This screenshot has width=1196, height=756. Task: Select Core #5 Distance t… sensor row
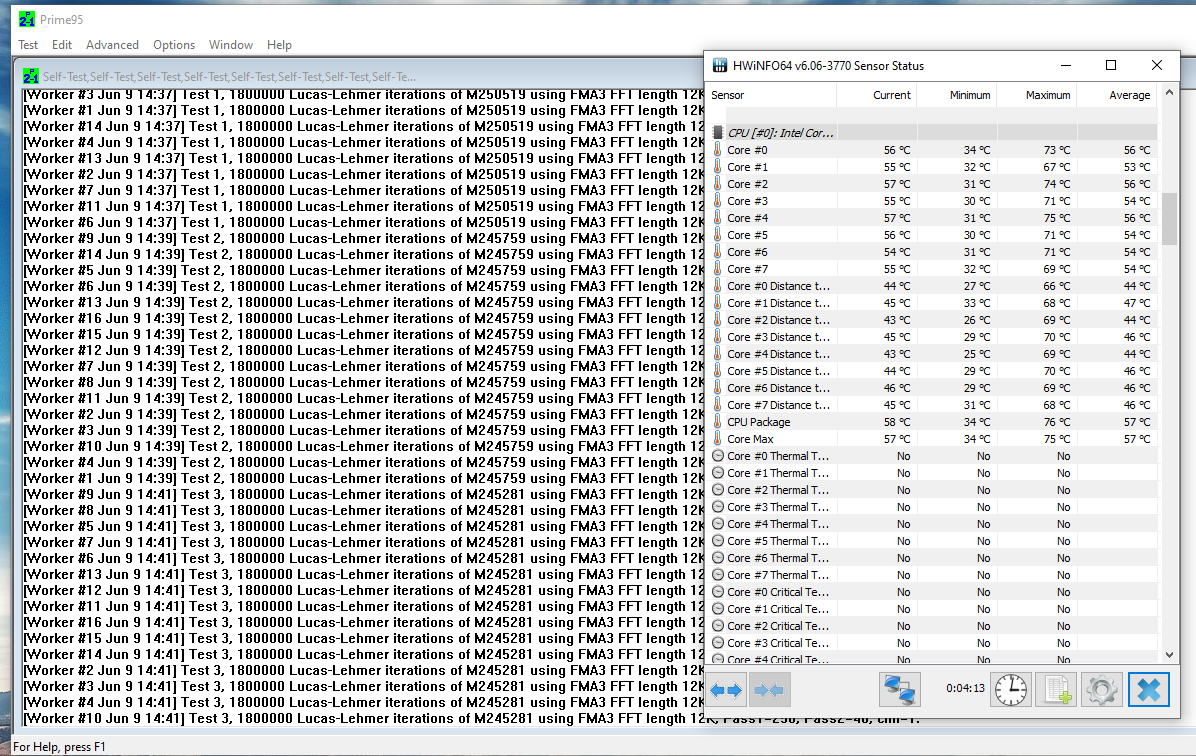932,371
